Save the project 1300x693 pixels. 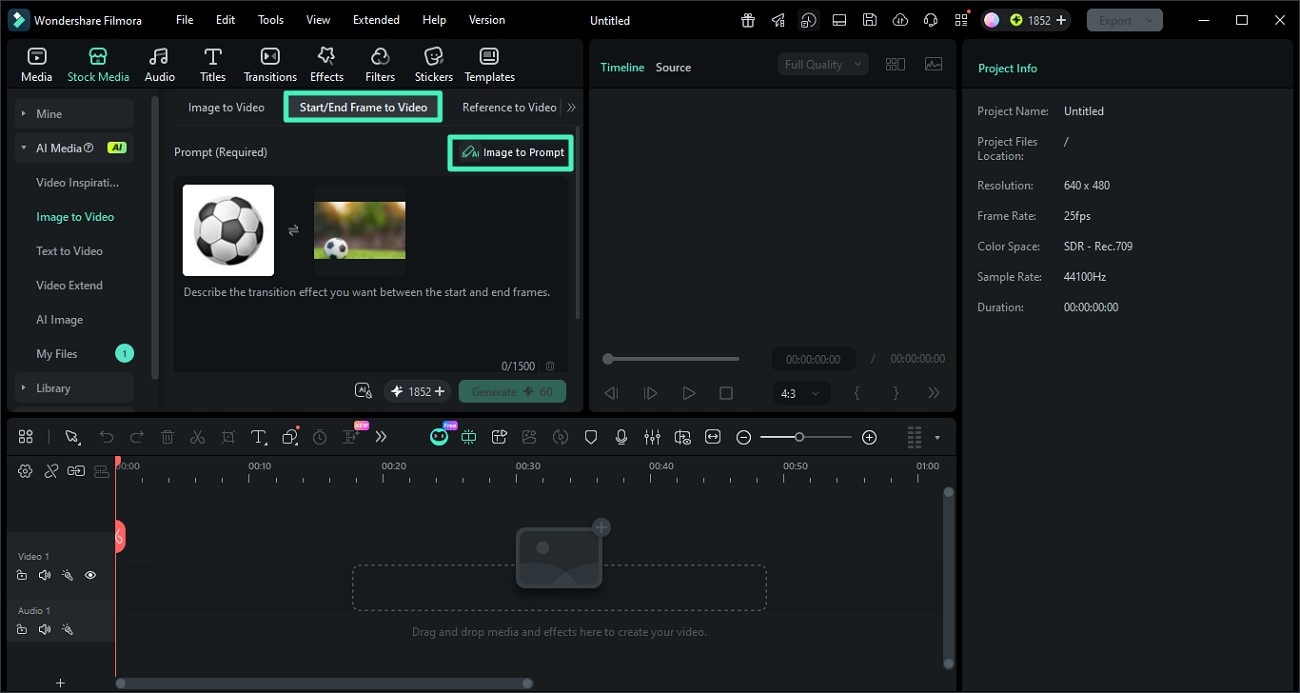coord(869,19)
